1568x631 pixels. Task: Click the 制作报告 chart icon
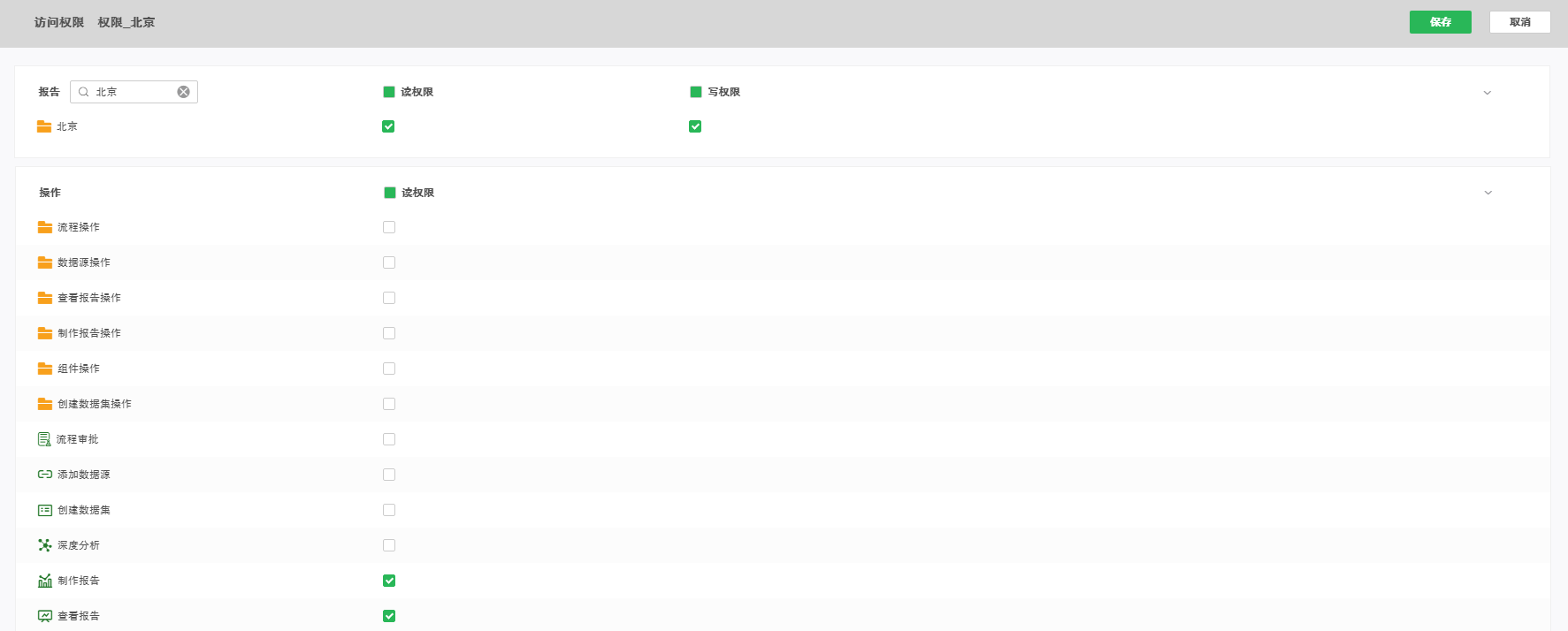(44, 581)
